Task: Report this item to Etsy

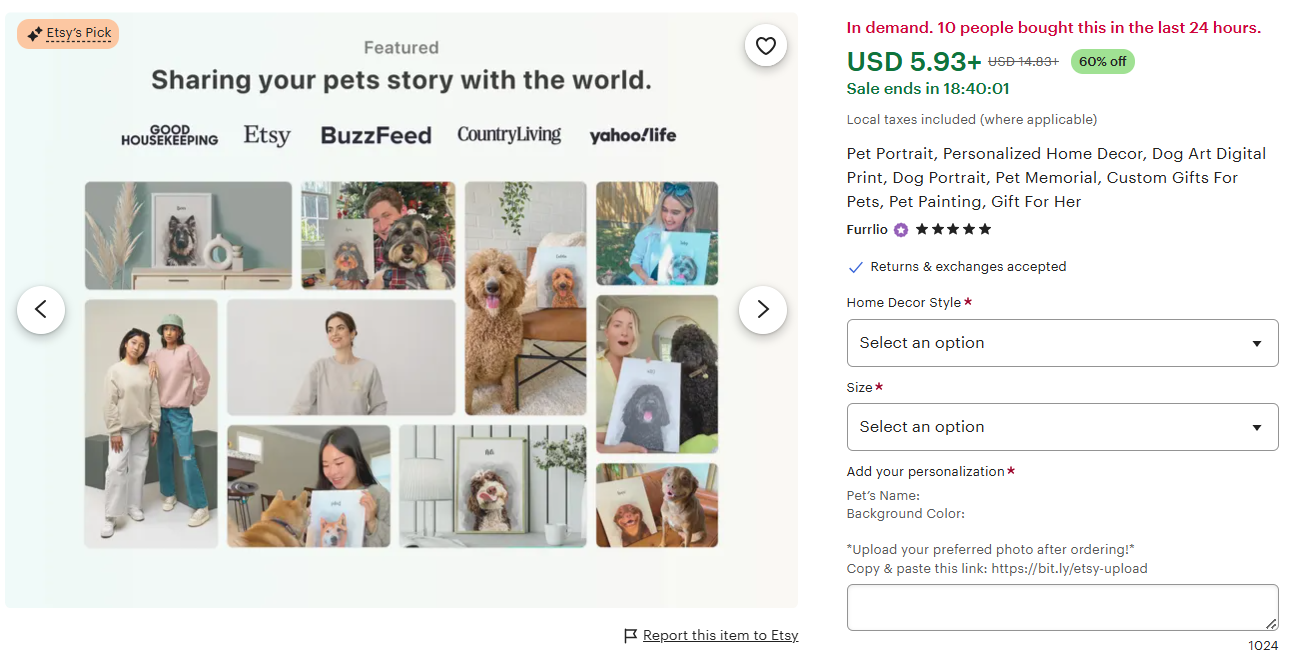Action: click(x=720, y=636)
